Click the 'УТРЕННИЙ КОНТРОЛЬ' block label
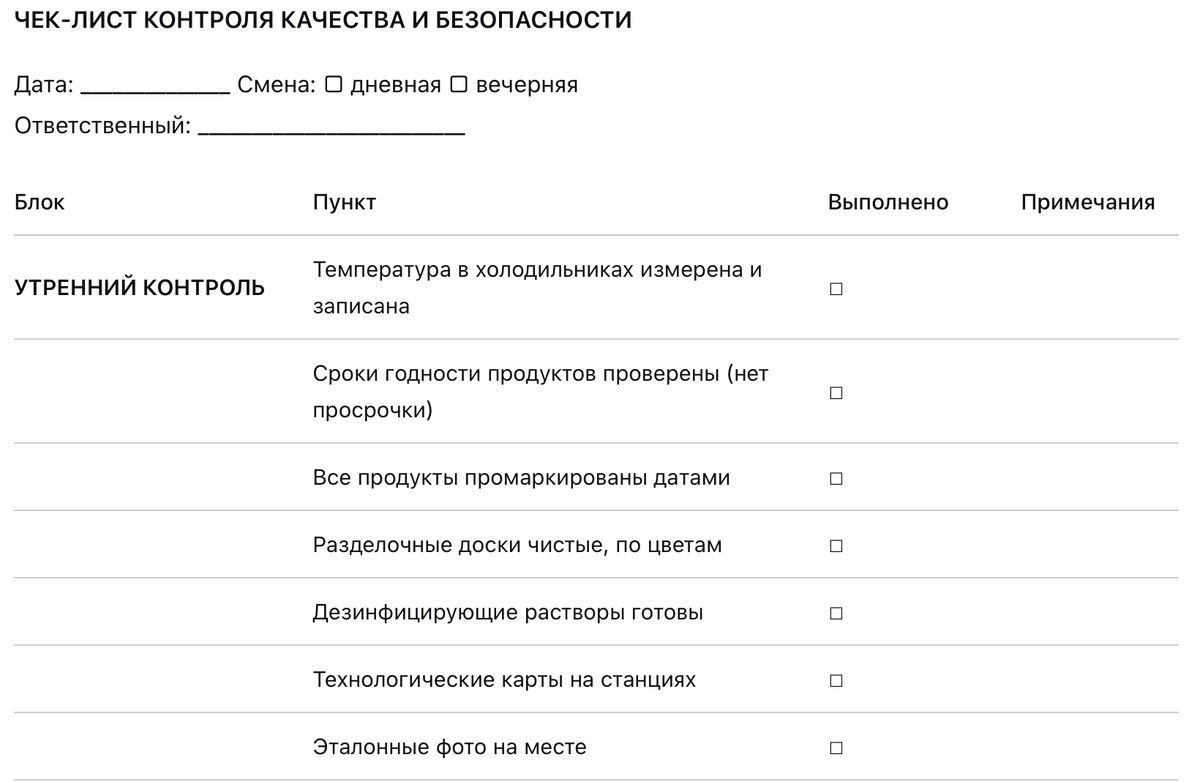This screenshot has height=782, width=1200. (140, 289)
